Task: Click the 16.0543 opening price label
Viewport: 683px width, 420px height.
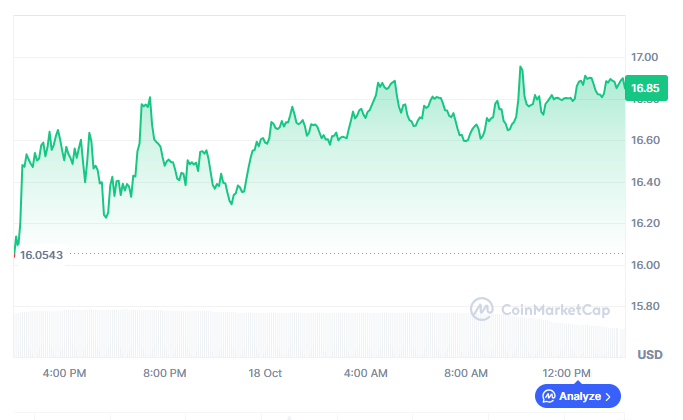Action: pos(42,255)
